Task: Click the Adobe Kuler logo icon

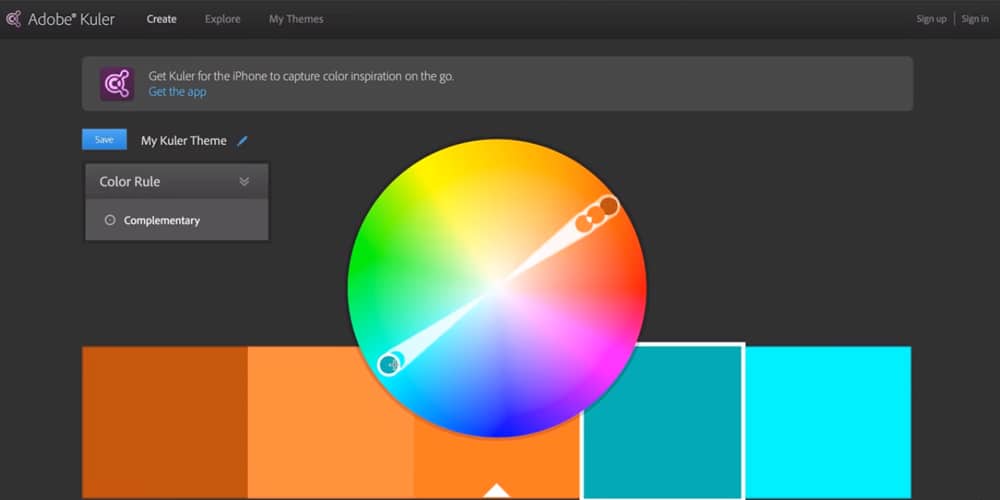Action: click(x=13, y=19)
